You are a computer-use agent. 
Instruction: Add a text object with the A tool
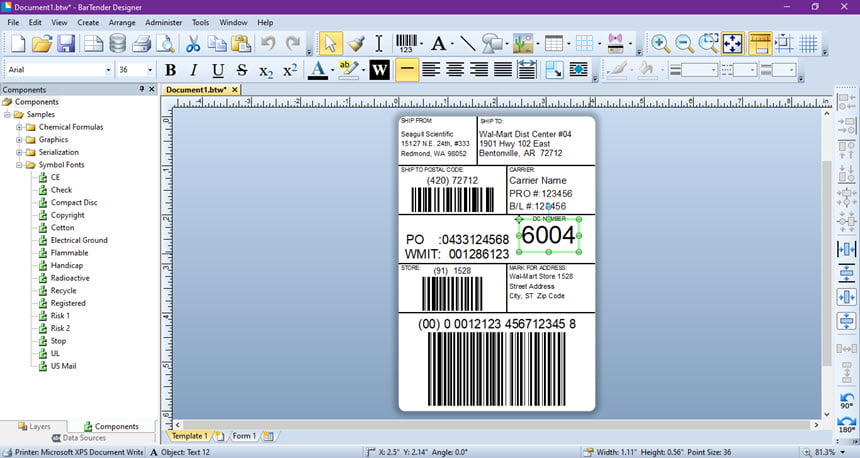[438, 43]
